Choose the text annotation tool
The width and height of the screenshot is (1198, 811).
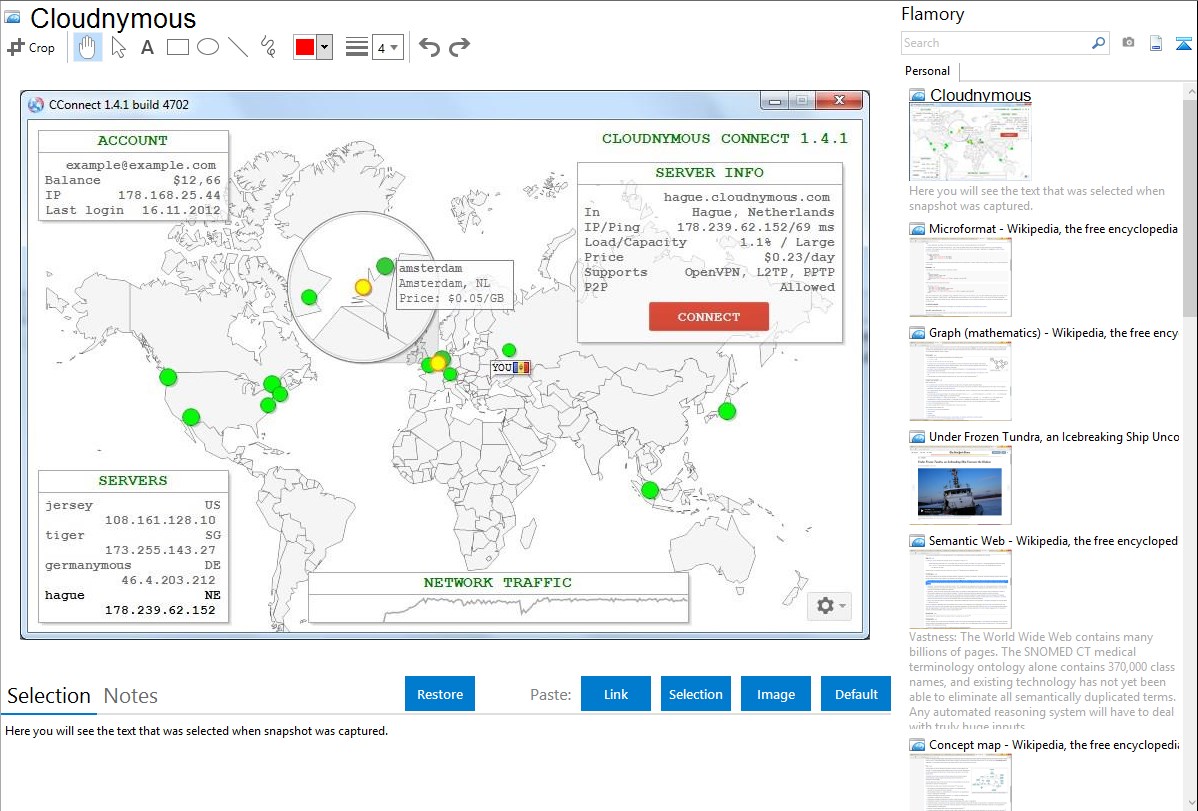coord(147,47)
